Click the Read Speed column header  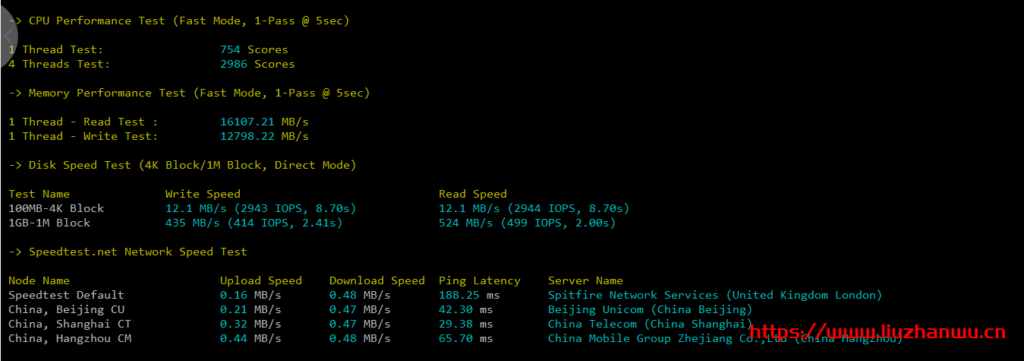tap(473, 194)
